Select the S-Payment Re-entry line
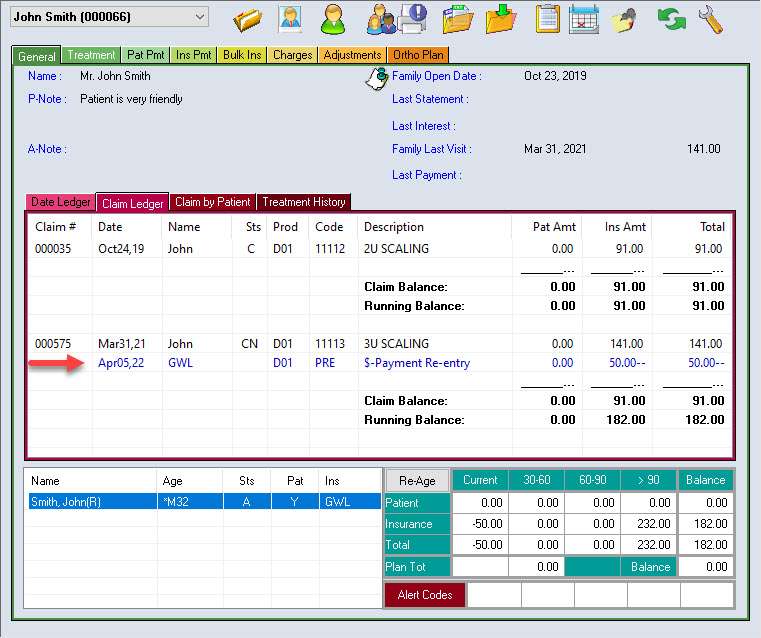 coord(380,363)
